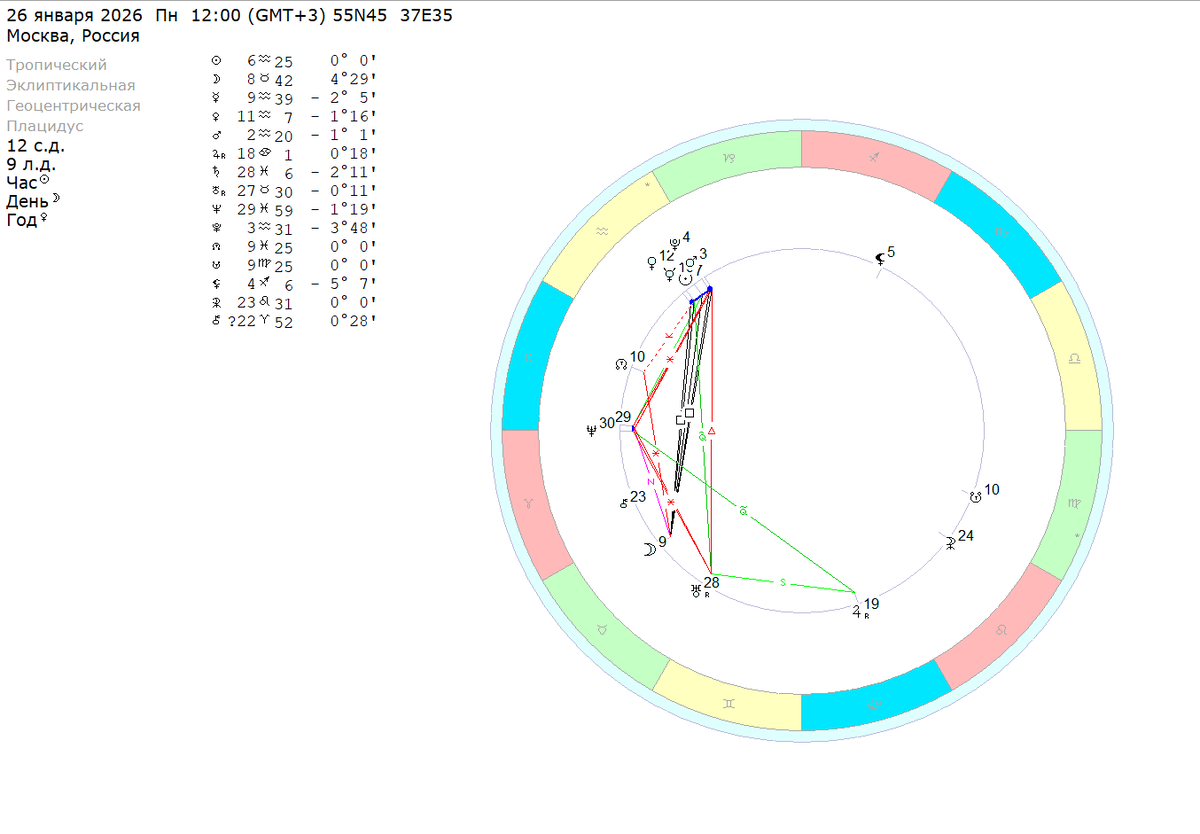Click the planet glyph labeled 24 in Leo

pos(949,543)
